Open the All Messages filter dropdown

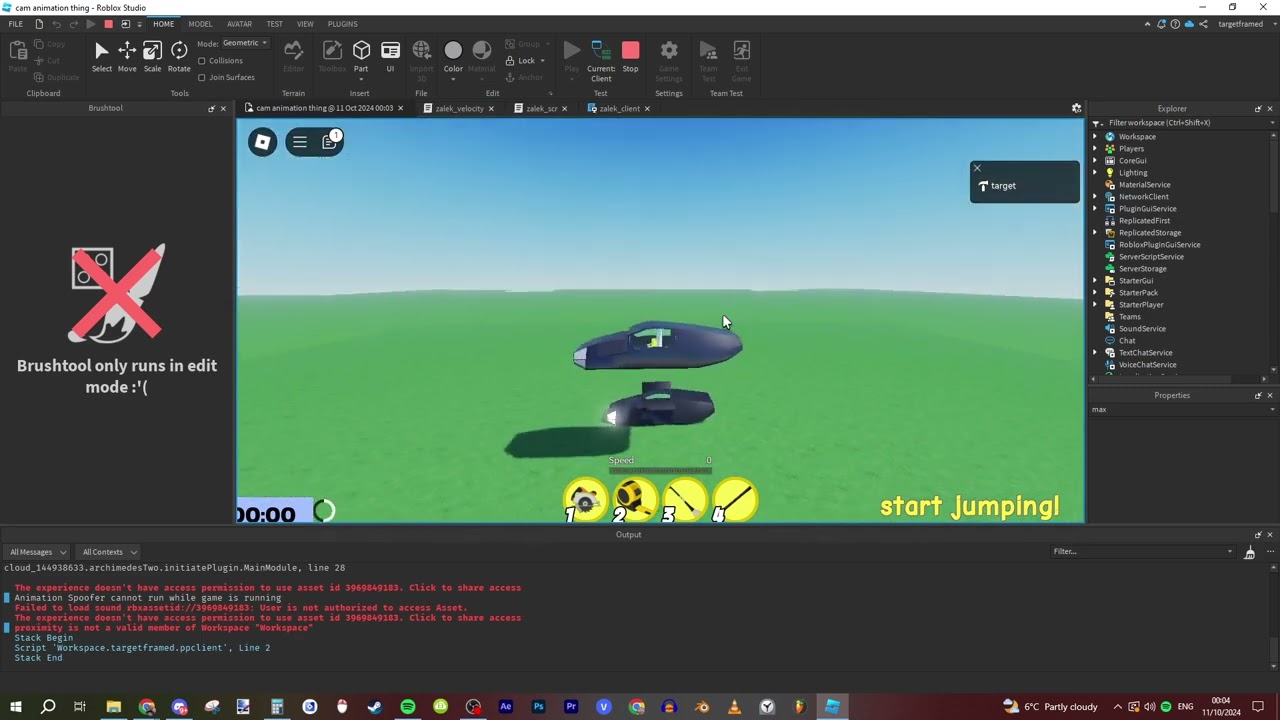click(x=37, y=552)
